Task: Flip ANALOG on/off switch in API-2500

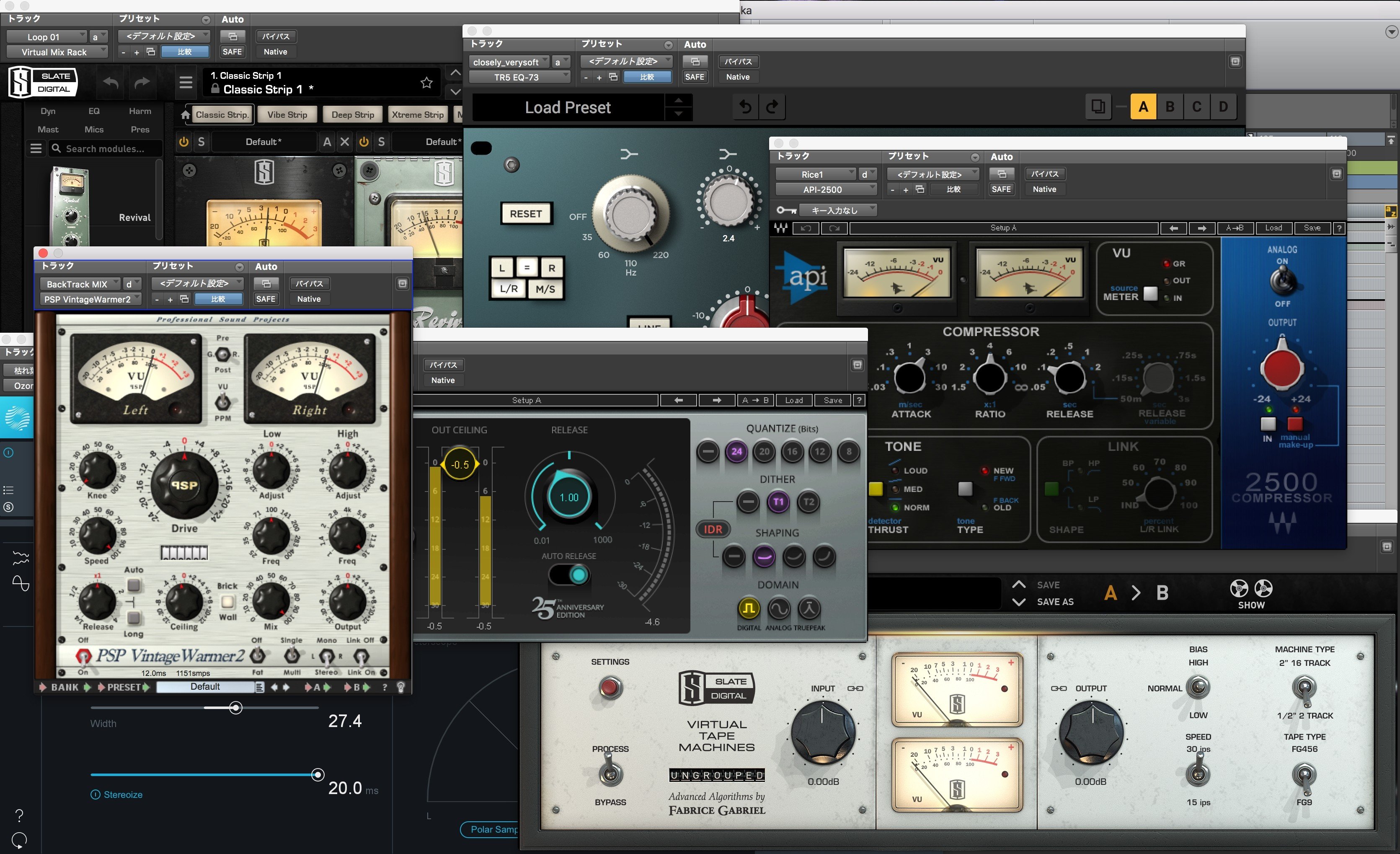Action: 1282,280
